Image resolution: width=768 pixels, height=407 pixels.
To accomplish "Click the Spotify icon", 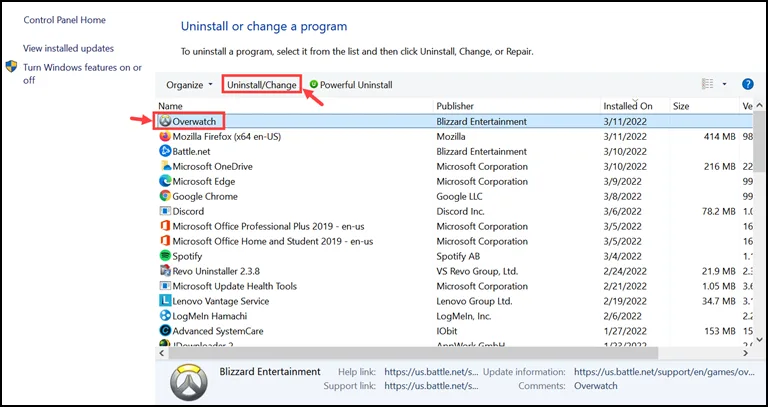I will click(x=165, y=256).
